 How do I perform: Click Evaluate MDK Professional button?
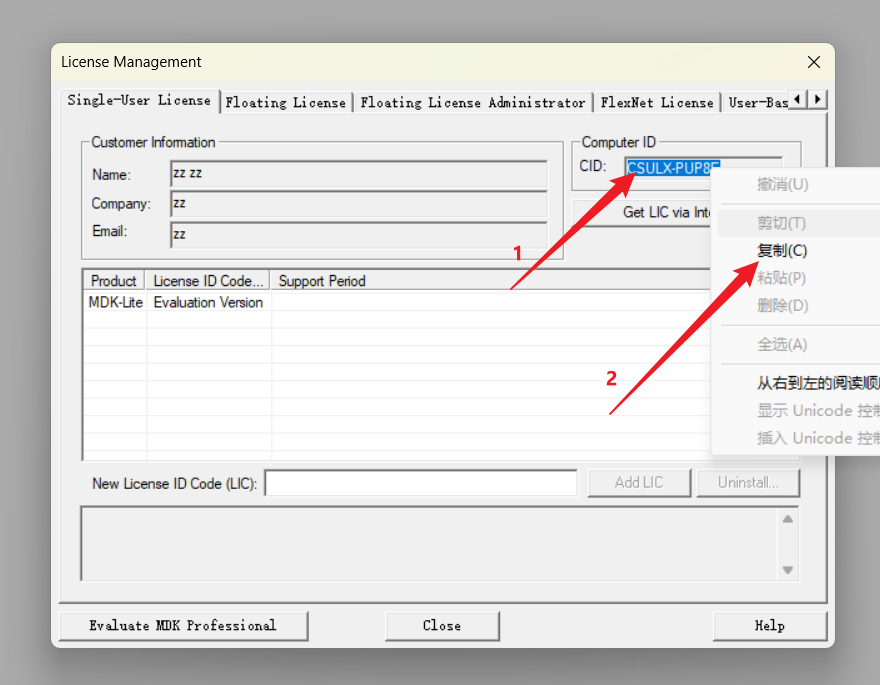click(x=183, y=626)
